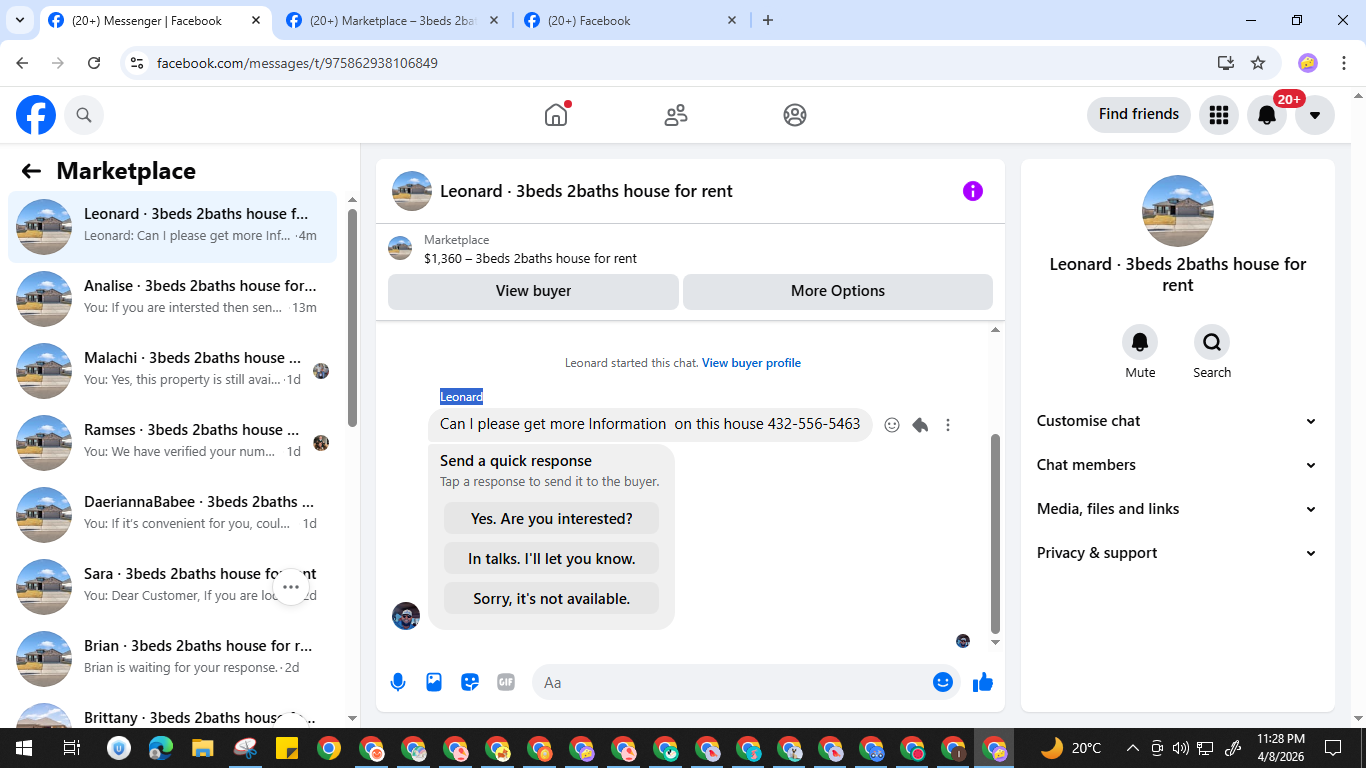Mute the conversation bell icon
The width and height of the screenshot is (1366, 768).
click(1140, 343)
